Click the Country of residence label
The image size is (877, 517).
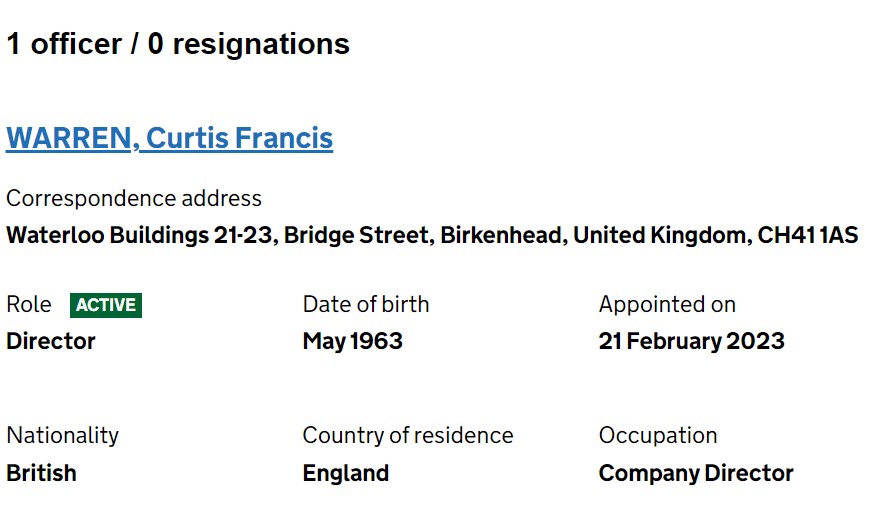[x=408, y=436]
